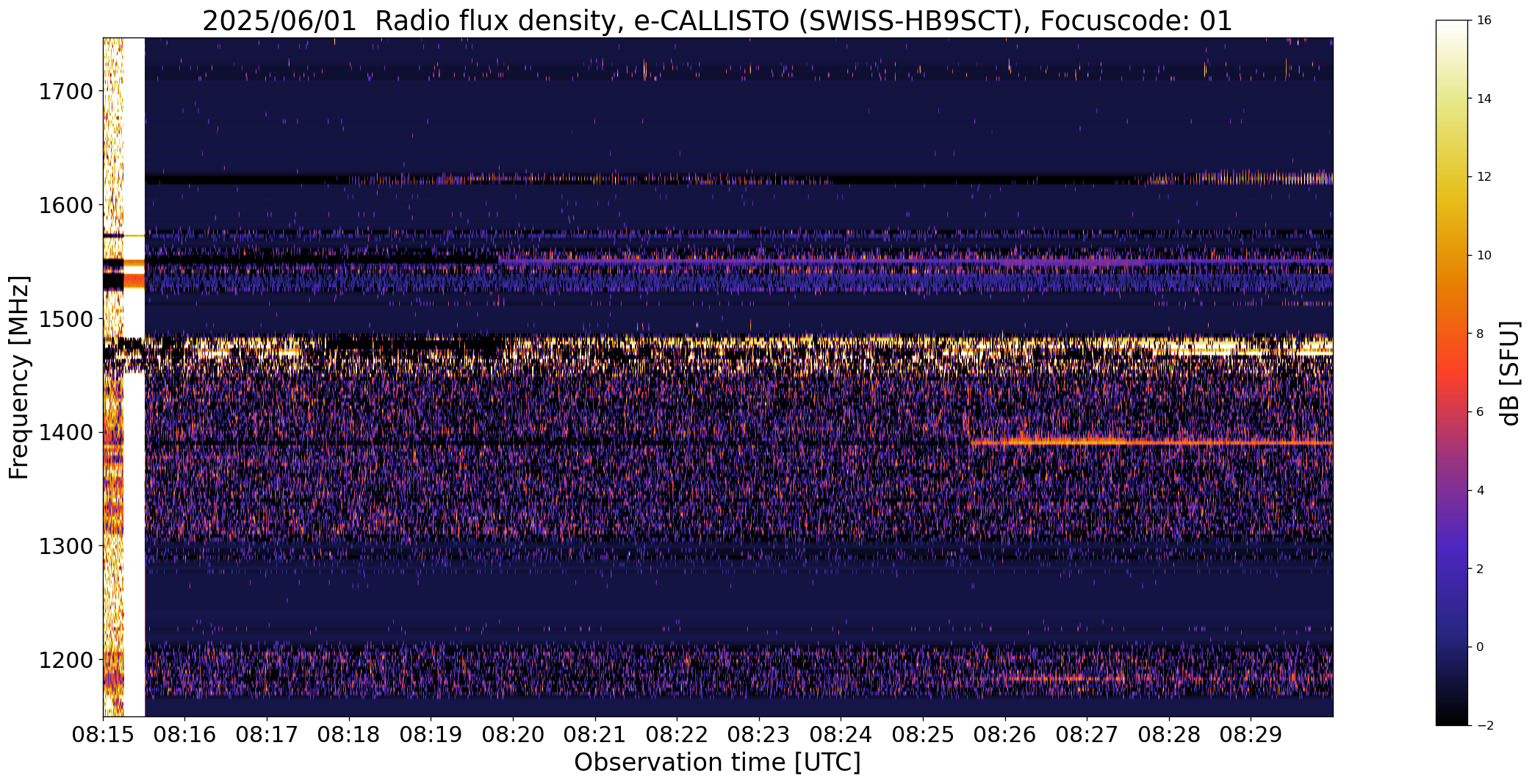The image size is (1532, 784).
Task: Click the colorbar gradient strip
Action: coord(1452,373)
